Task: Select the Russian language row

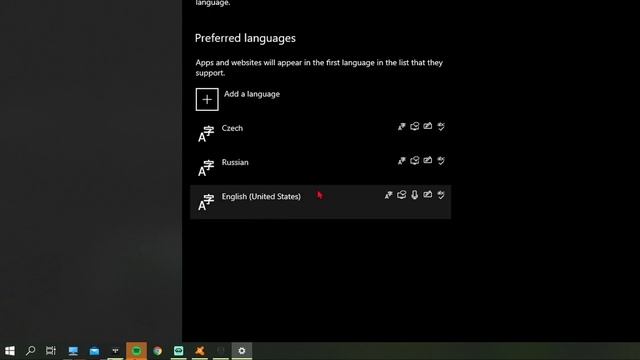Action: 320,168
